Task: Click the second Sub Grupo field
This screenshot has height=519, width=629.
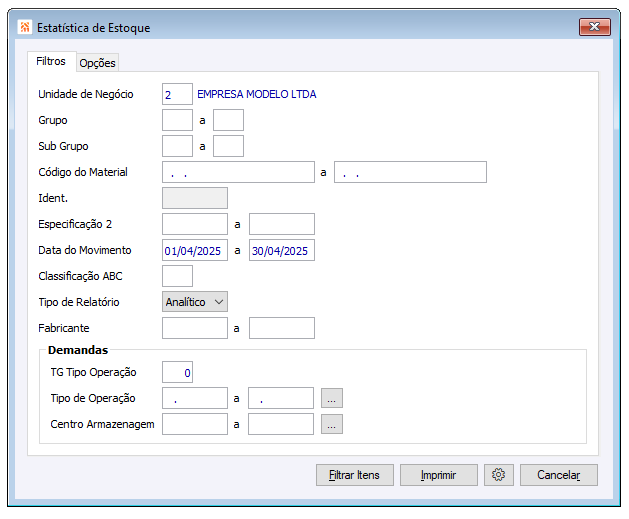Action: pos(229,147)
